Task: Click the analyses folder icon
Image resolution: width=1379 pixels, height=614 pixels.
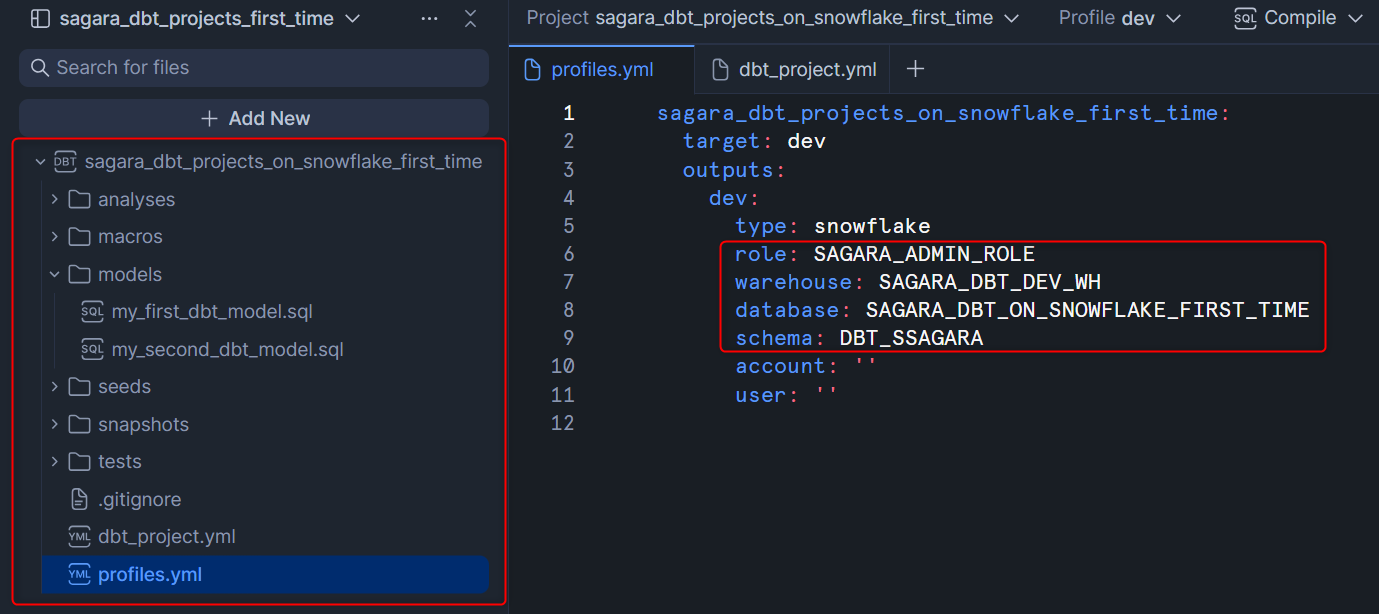Action: [80, 199]
